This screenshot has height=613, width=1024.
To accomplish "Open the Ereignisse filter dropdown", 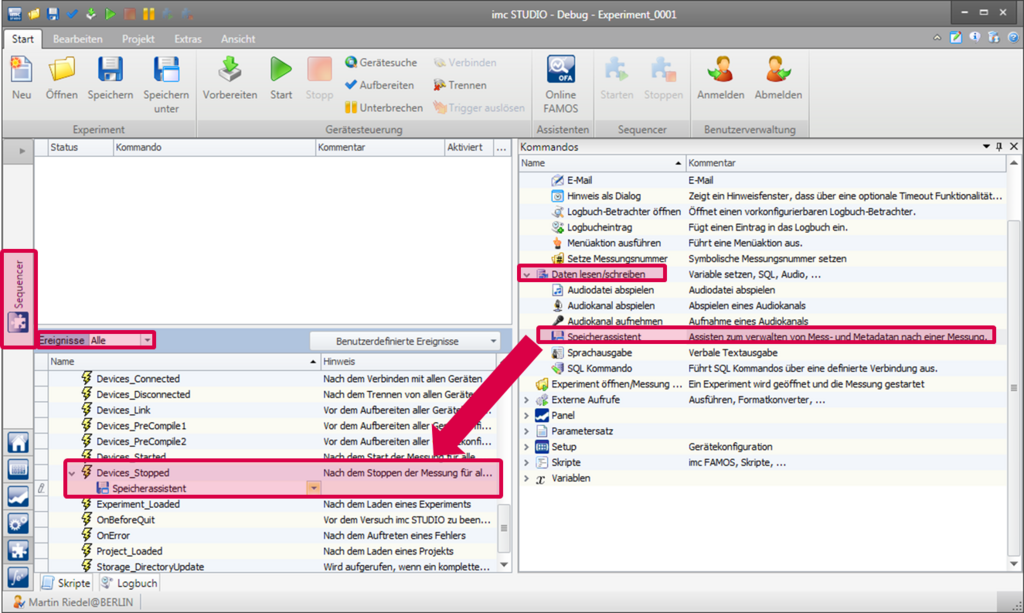I will click(x=148, y=341).
